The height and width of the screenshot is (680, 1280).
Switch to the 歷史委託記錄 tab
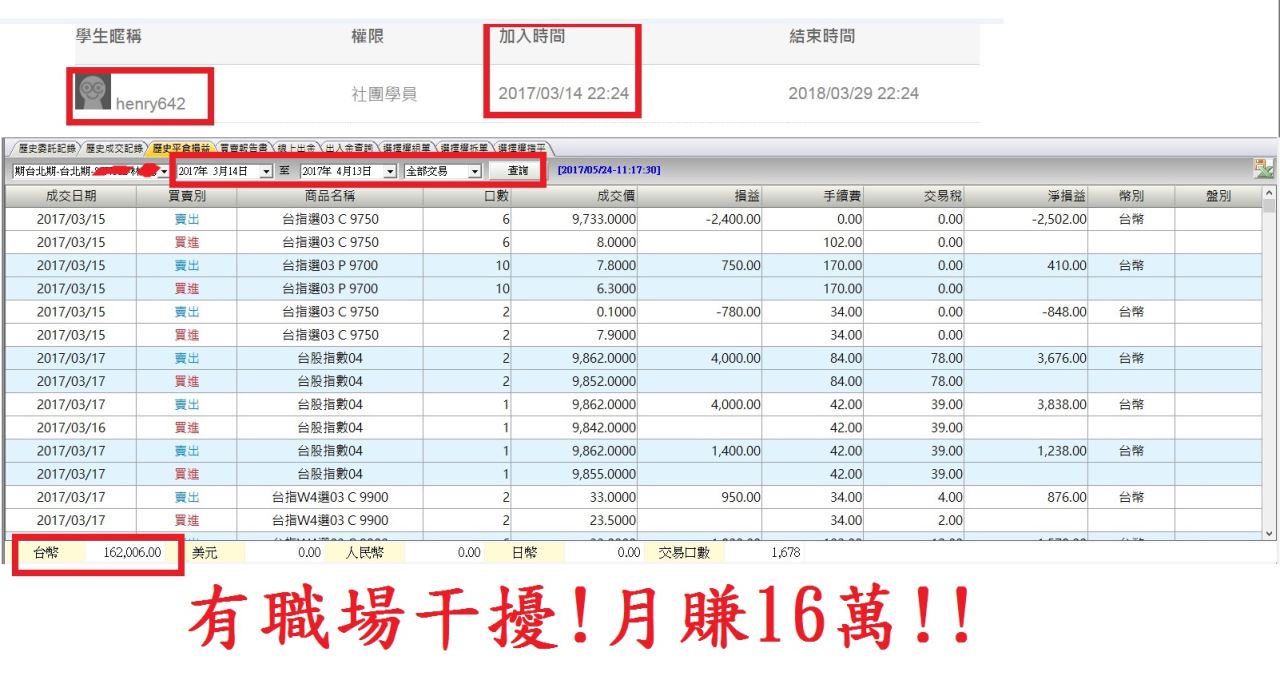click(x=42, y=148)
